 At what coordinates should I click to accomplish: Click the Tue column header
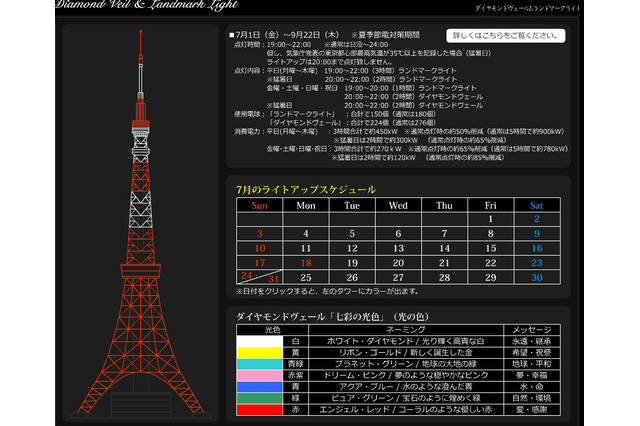click(x=352, y=205)
